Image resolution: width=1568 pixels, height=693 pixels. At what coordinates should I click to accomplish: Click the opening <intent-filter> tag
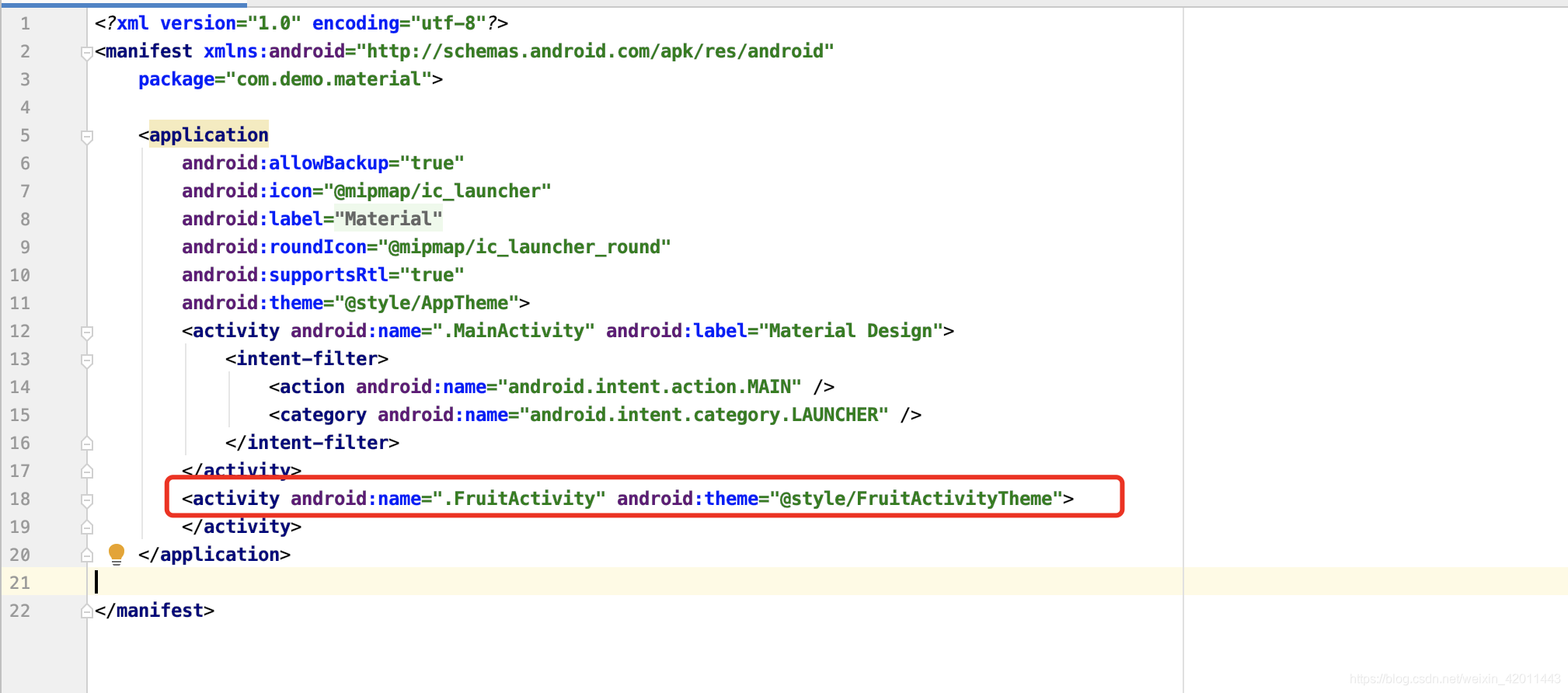[x=307, y=359]
